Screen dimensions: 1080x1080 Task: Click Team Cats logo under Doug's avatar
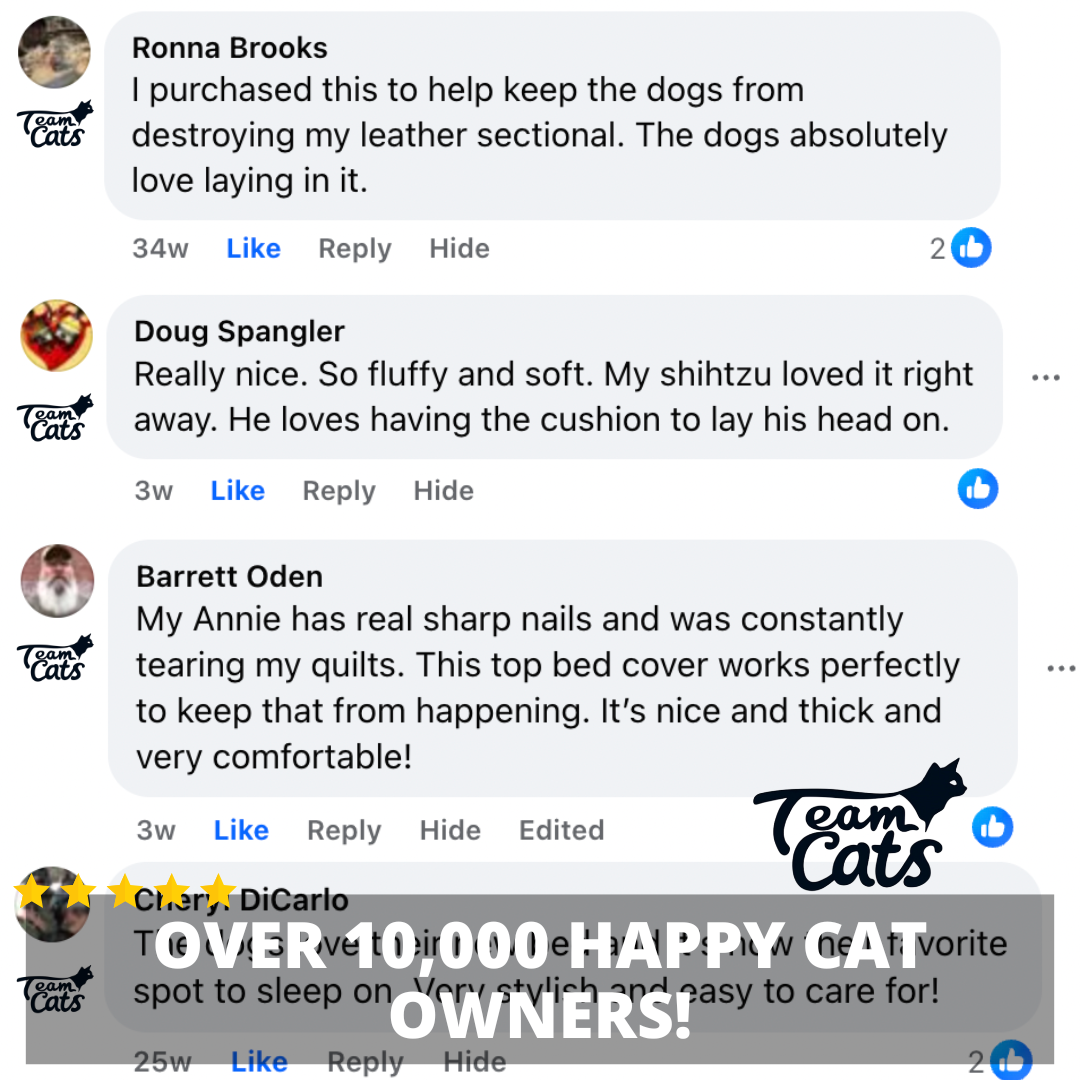(x=54, y=418)
